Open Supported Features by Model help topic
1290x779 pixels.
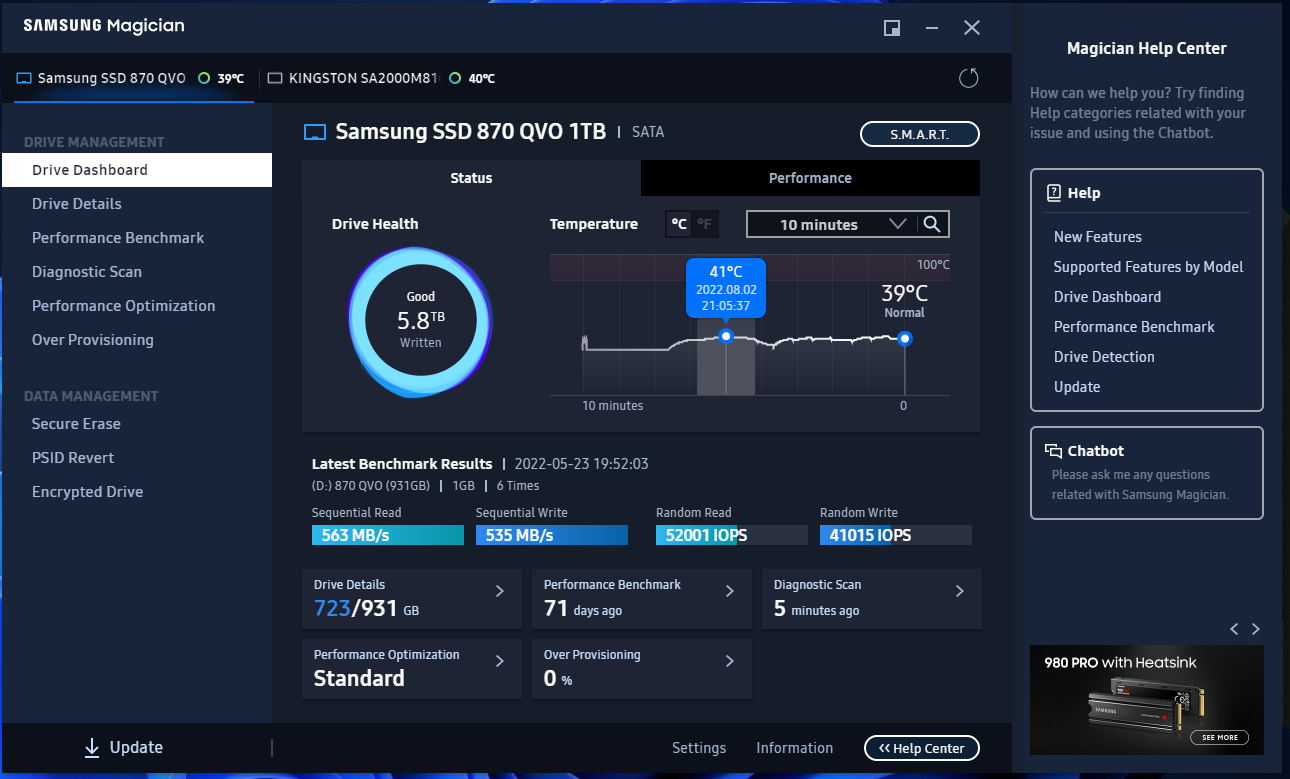[x=1149, y=267]
